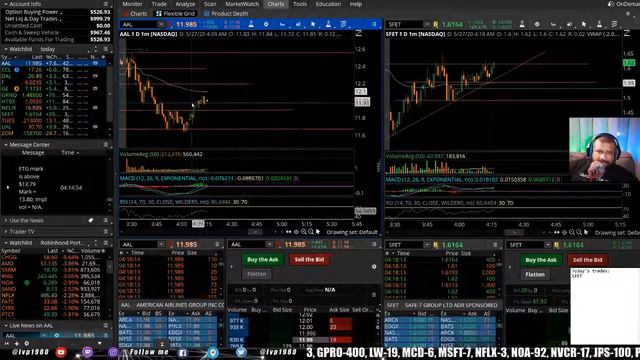
Task: Open the Monitor menu
Action: pyautogui.click(x=133, y=4)
